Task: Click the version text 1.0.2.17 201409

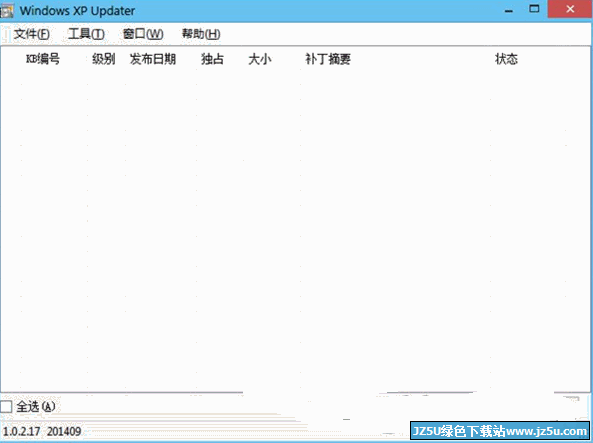Action: [42, 431]
